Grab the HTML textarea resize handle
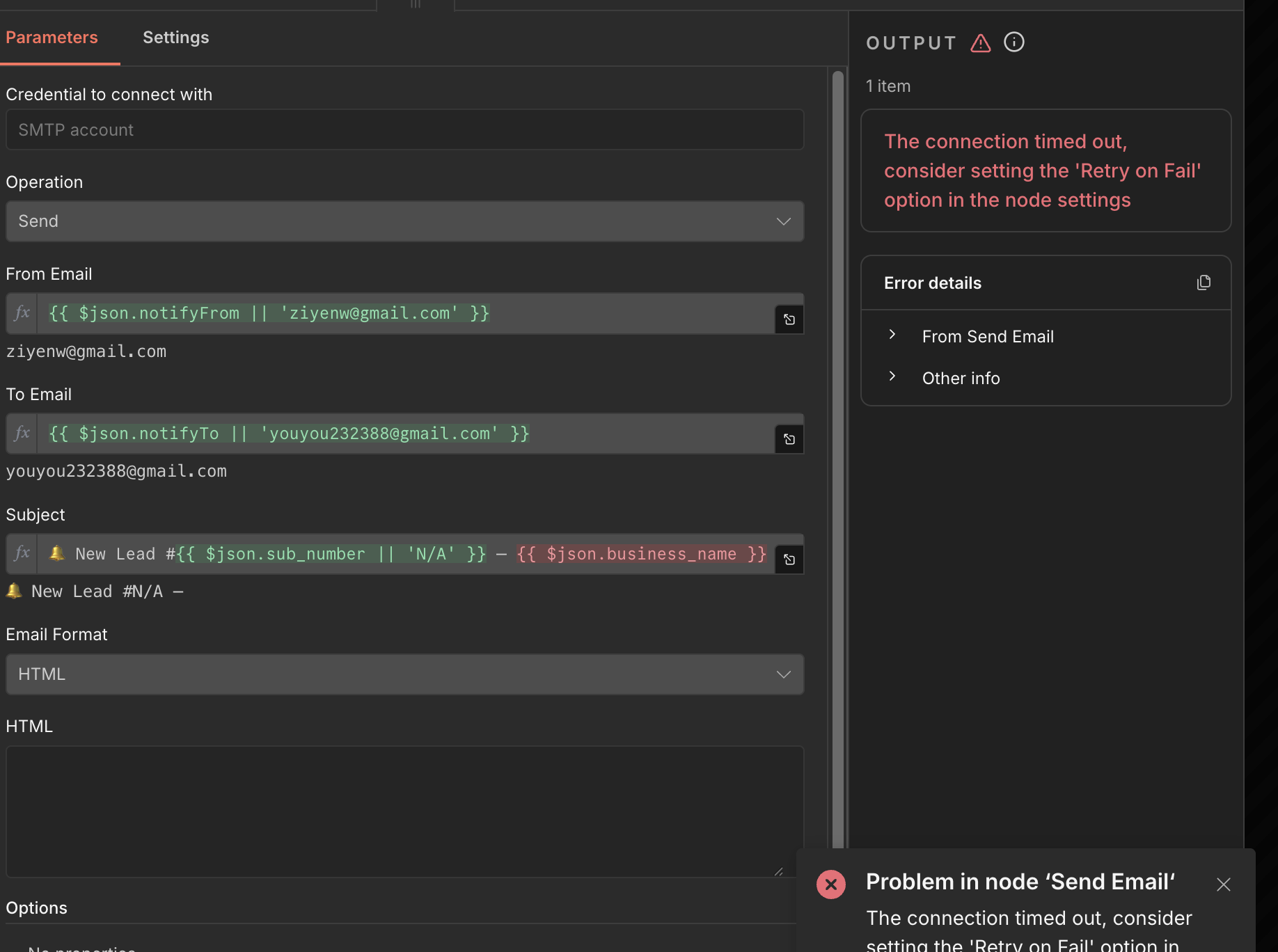Image resolution: width=1278 pixels, height=952 pixels. (x=778, y=871)
